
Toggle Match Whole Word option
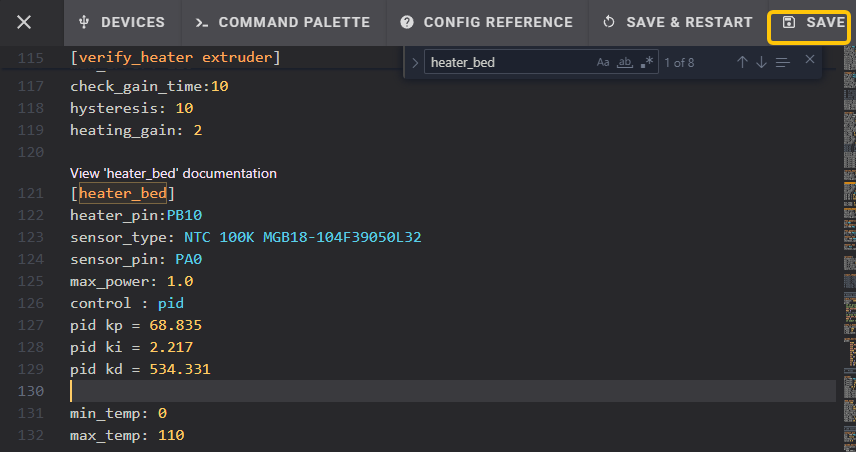click(x=625, y=62)
